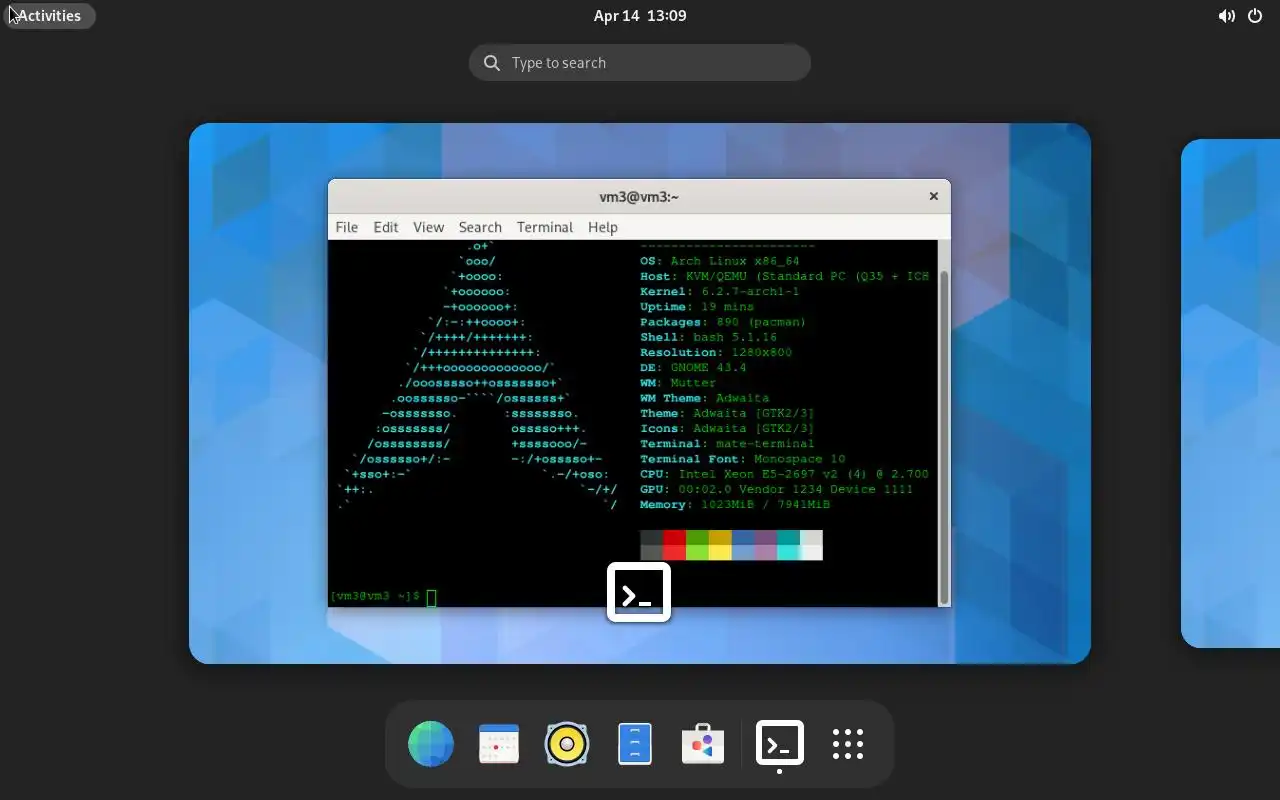
Task: Click the "Resolution: 1280x800" line
Action: coord(716,352)
